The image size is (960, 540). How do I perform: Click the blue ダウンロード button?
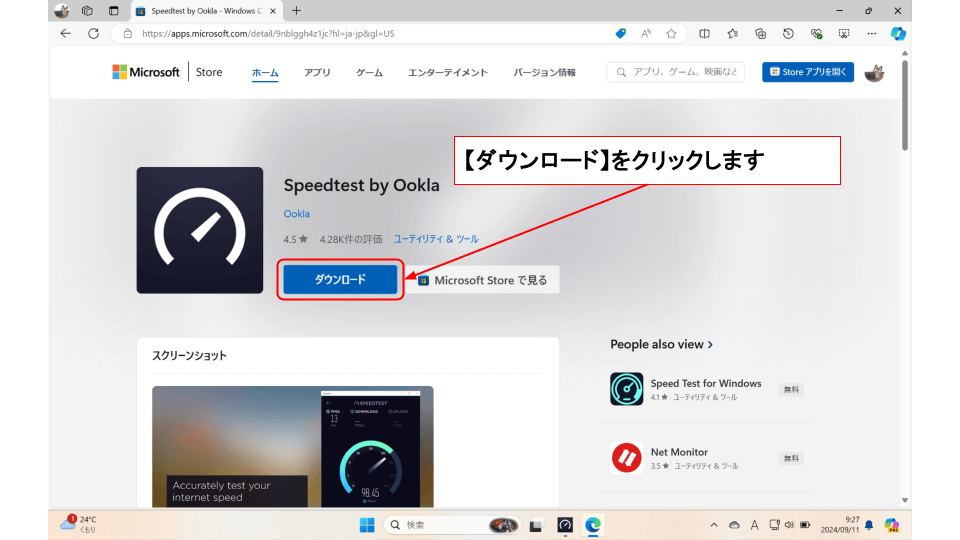[x=340, y=280]
